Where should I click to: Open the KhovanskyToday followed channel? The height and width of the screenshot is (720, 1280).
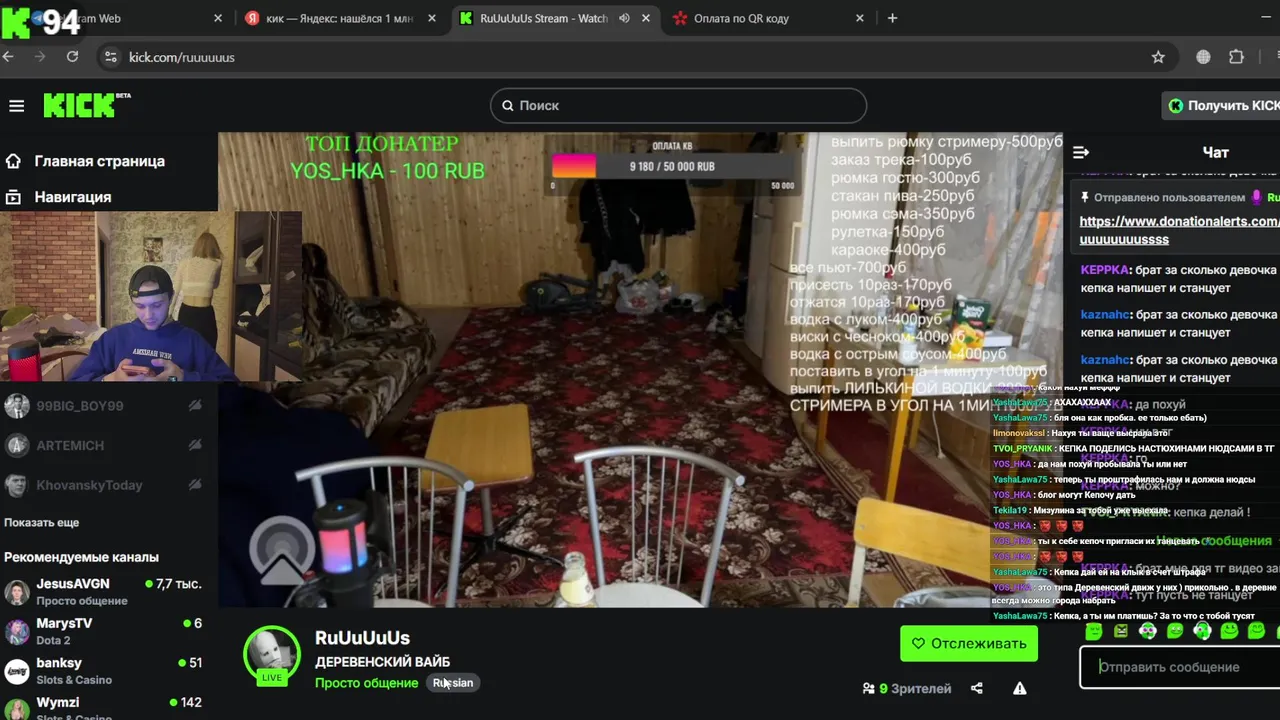(89, 485)
